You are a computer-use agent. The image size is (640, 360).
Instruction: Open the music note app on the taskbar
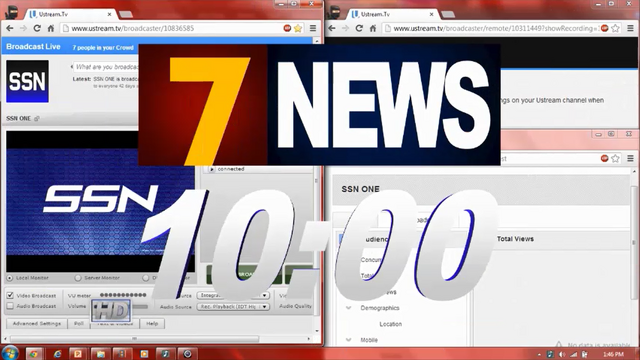pyautogui.click(x=165, y=354)
